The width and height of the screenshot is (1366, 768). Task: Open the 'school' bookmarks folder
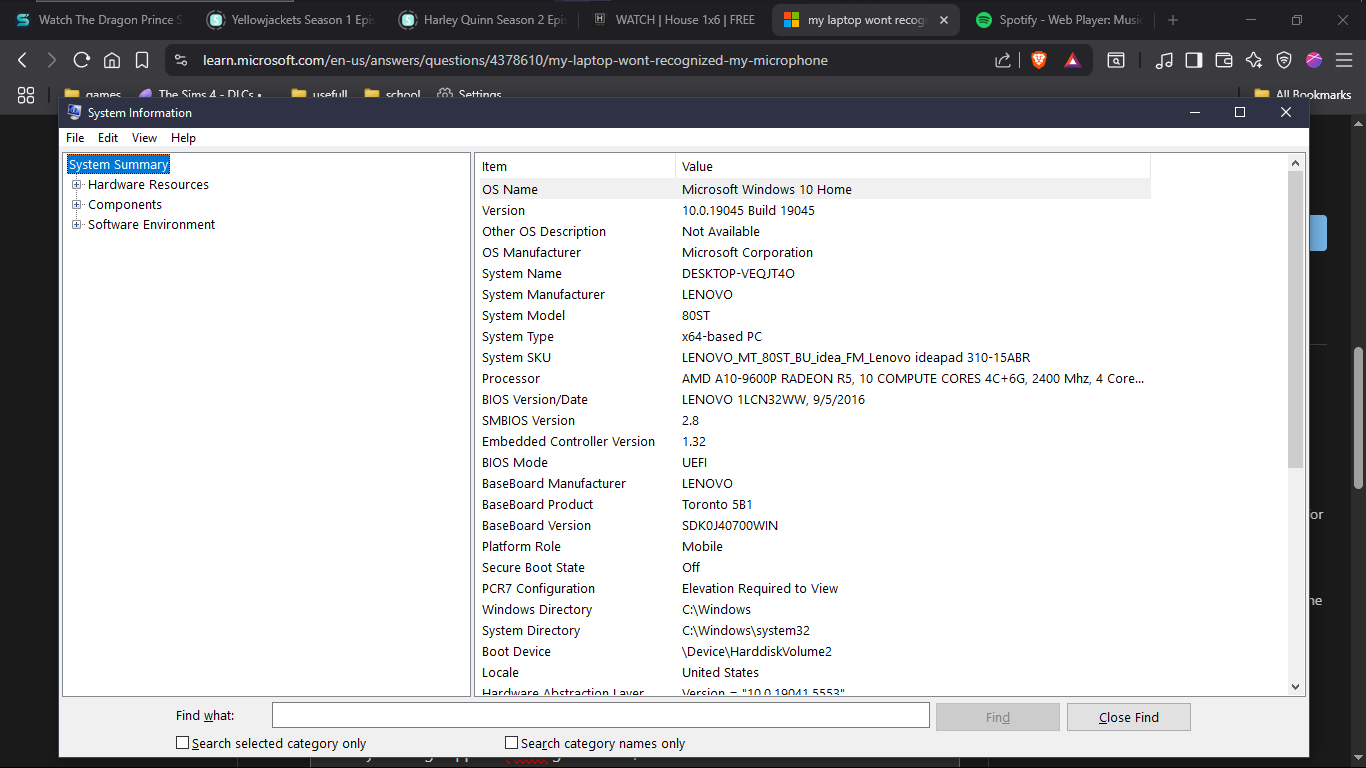point(392,95)
